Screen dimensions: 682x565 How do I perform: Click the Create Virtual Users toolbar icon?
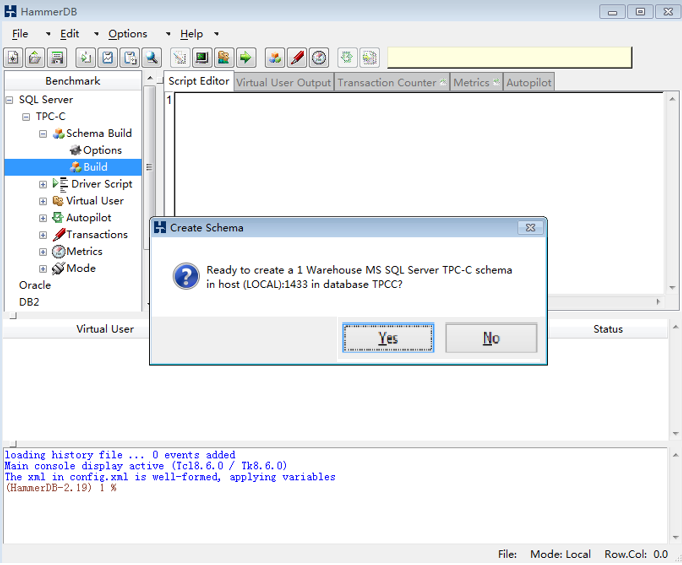click(224, 57)
